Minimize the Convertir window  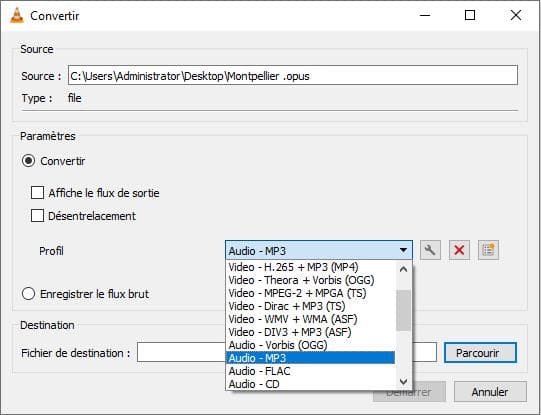pyautogui.click(x=425, y=16)
